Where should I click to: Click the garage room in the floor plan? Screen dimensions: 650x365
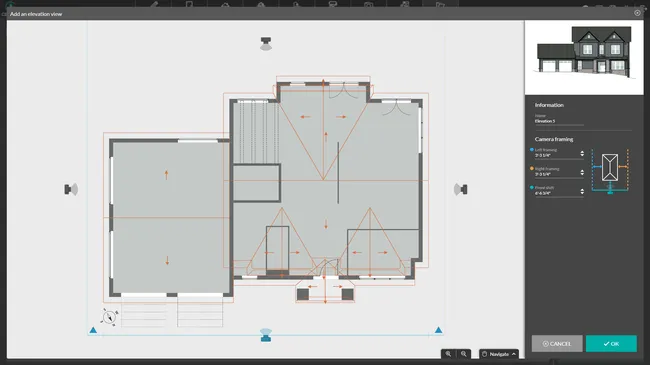(x=170, y=217)
